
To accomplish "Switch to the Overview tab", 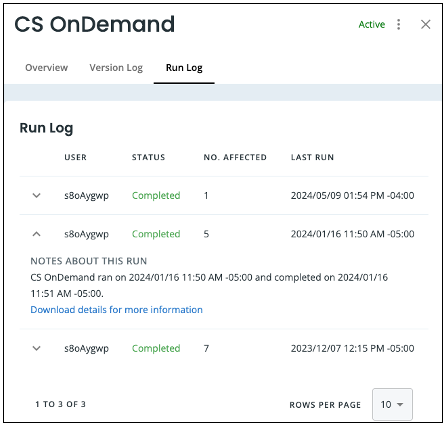I will pos(47,68).
